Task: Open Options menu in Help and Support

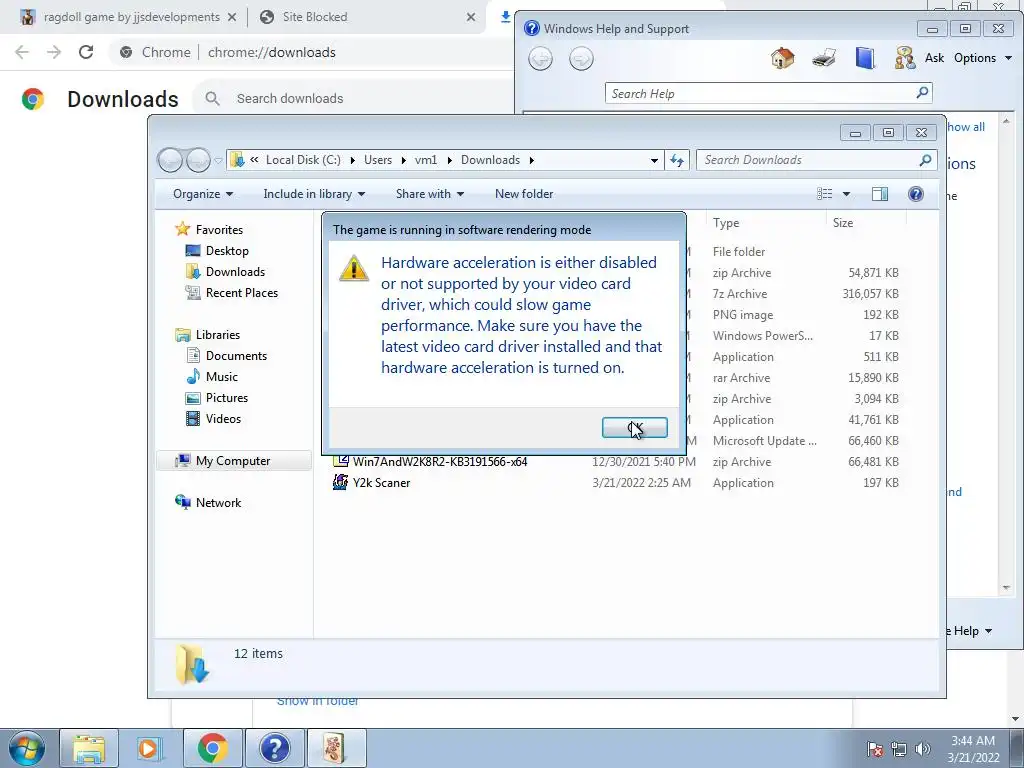Action: tap(982, 58)
